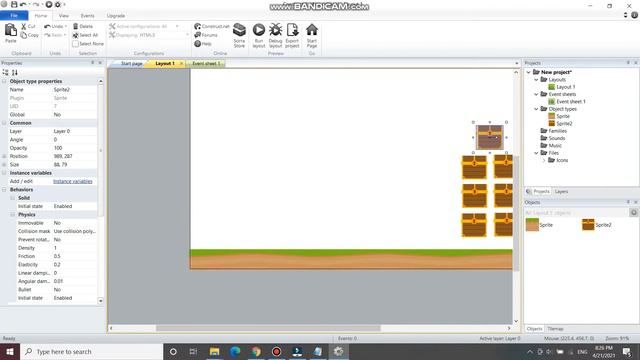Click the Bandicam record icon in the taskbar
This screenshot has width=640, height=360.
[x=276, y=351]
